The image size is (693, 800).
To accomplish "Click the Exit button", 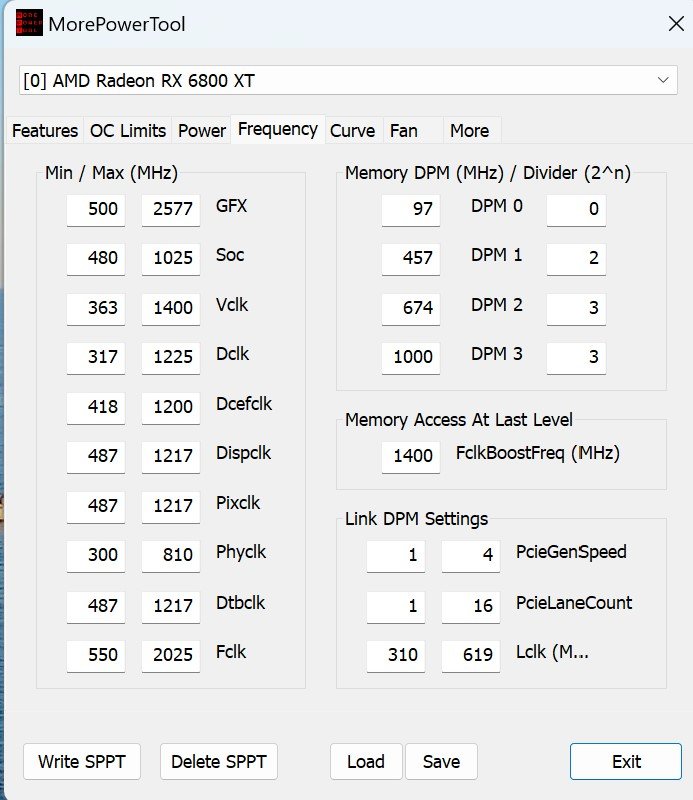I will click(626, 761).
